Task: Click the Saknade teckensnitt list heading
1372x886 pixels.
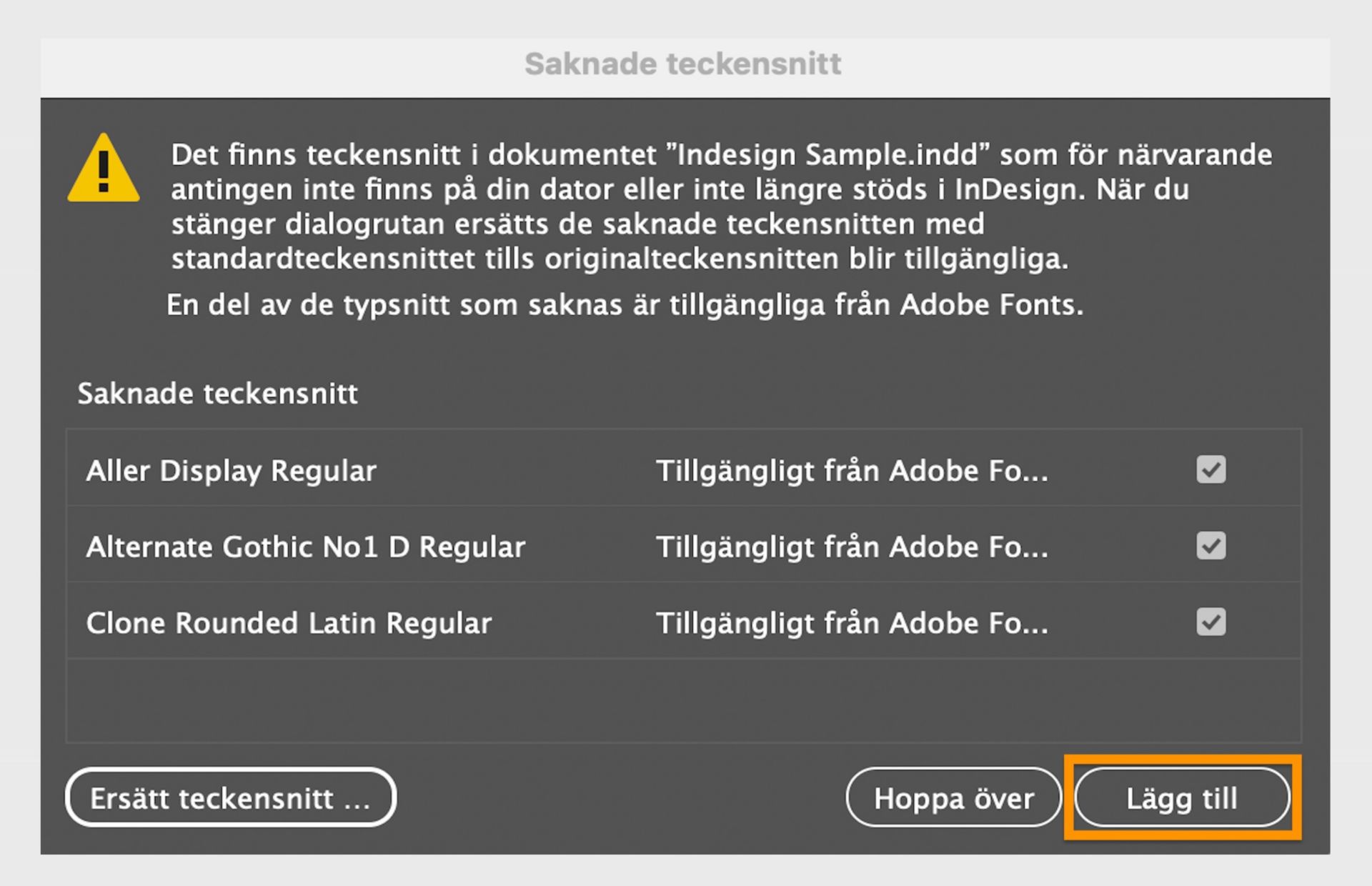Action: (x=218, y=392)
